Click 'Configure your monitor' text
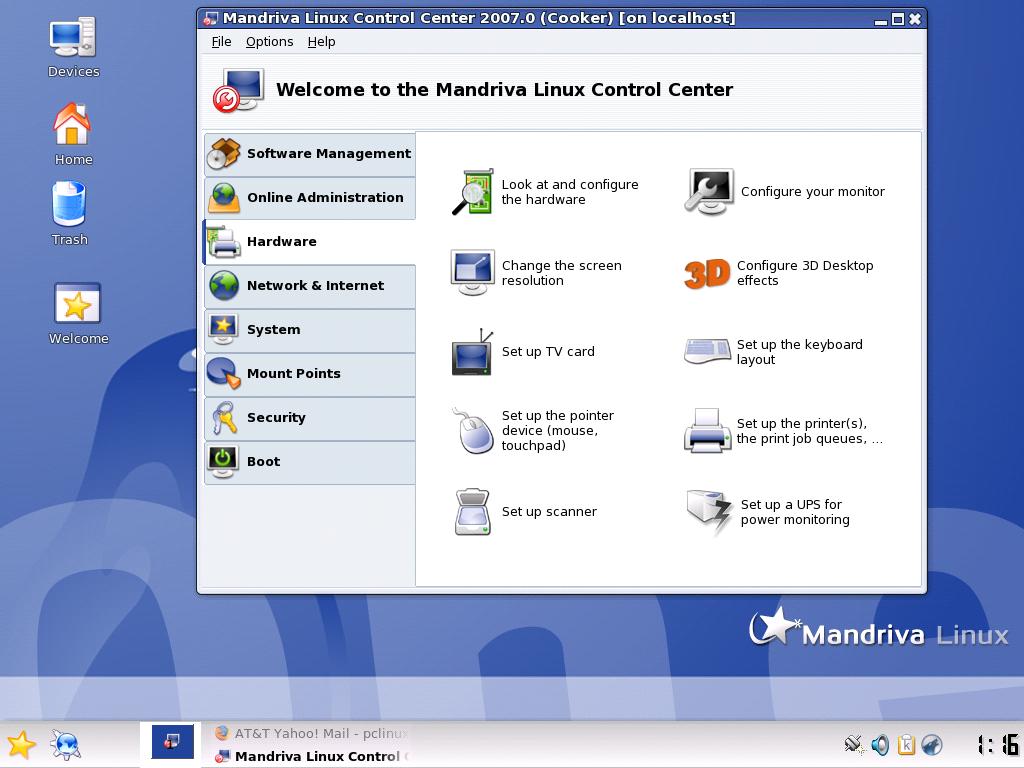Screen dimensions: 1024x768 point(812,191)
